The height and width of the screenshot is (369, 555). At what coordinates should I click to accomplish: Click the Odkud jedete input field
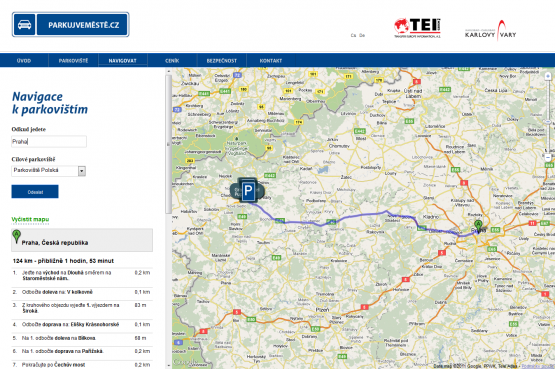pyautogui.click(x=49, y=142)
